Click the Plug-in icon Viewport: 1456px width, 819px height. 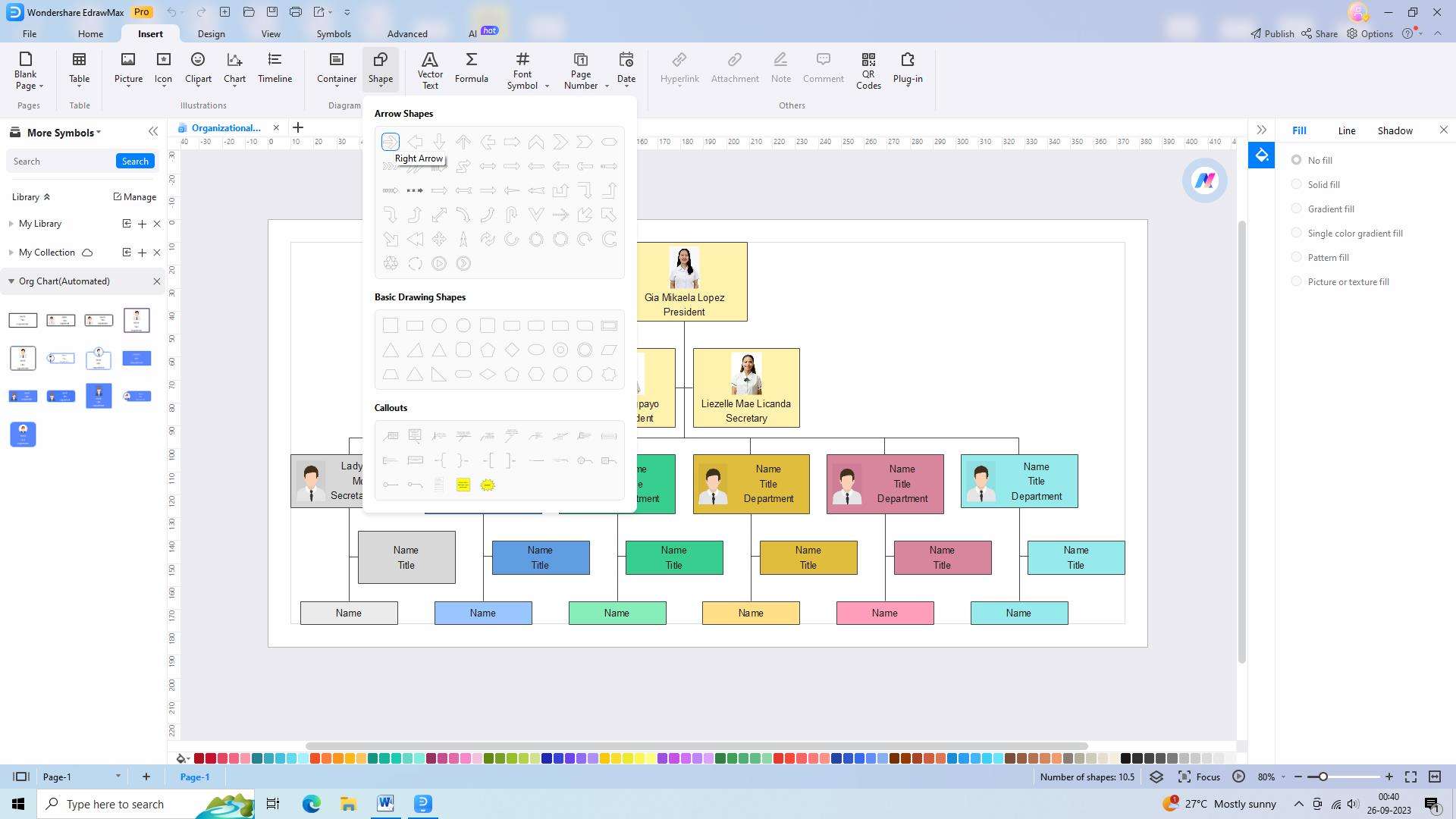tap(907, 67)
